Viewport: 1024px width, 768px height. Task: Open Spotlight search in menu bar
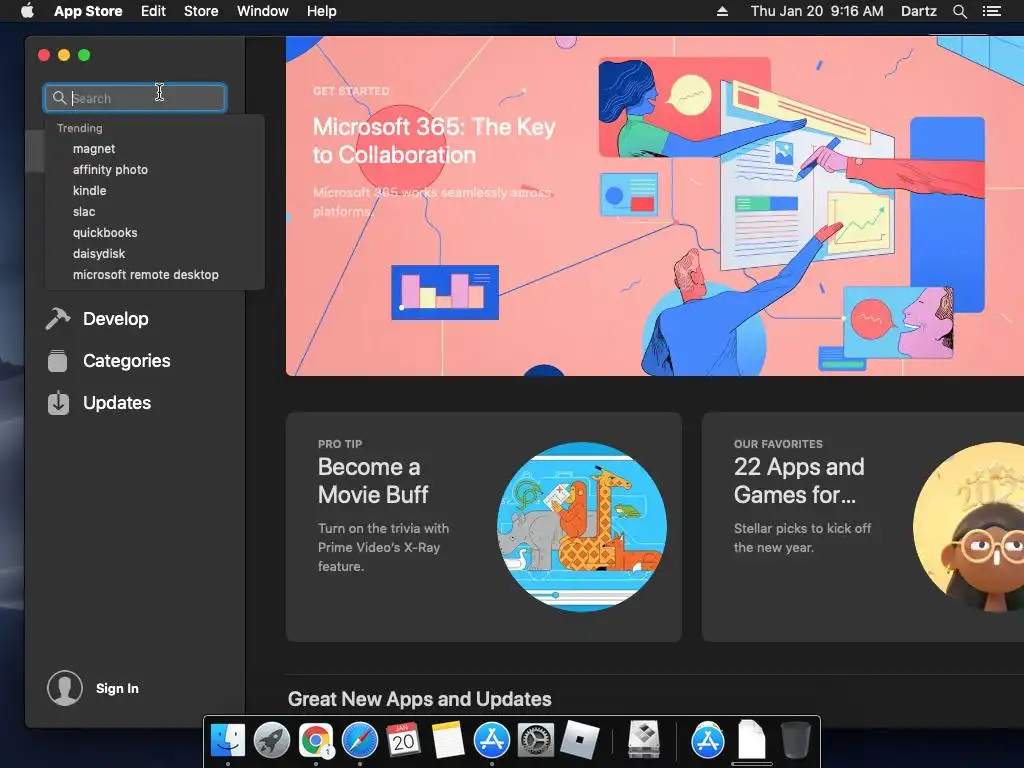coord(959,11)
